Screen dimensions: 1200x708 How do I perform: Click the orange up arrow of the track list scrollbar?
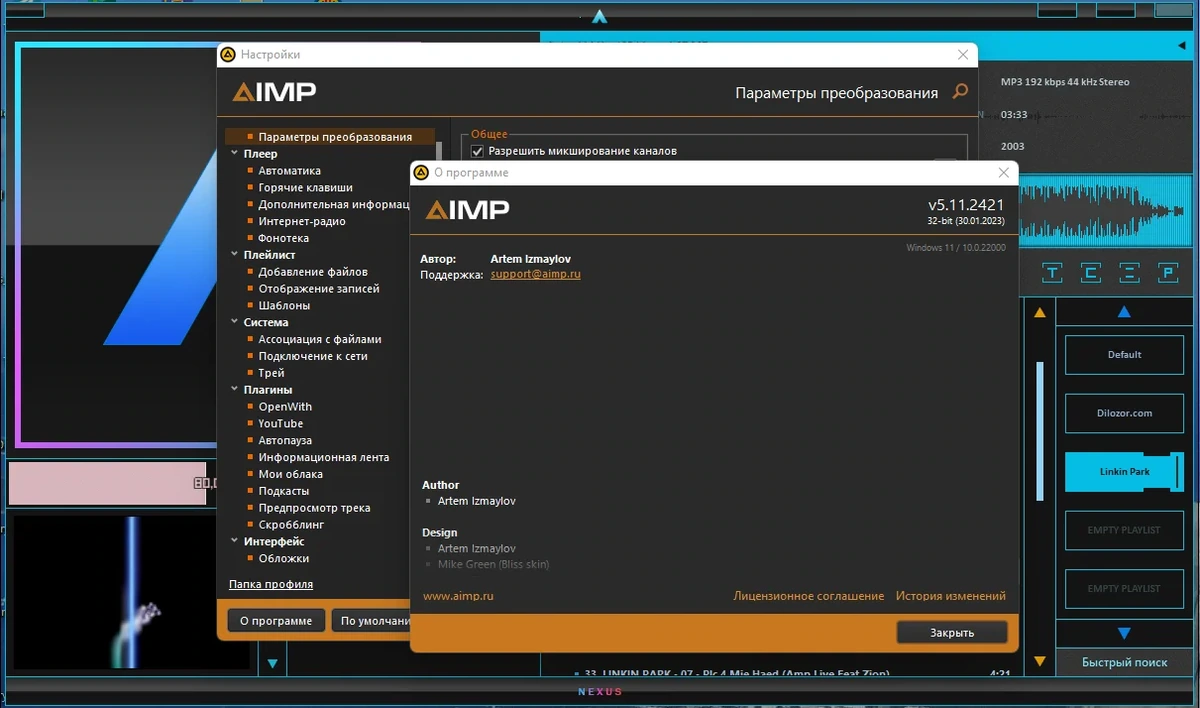point(1039,313)
